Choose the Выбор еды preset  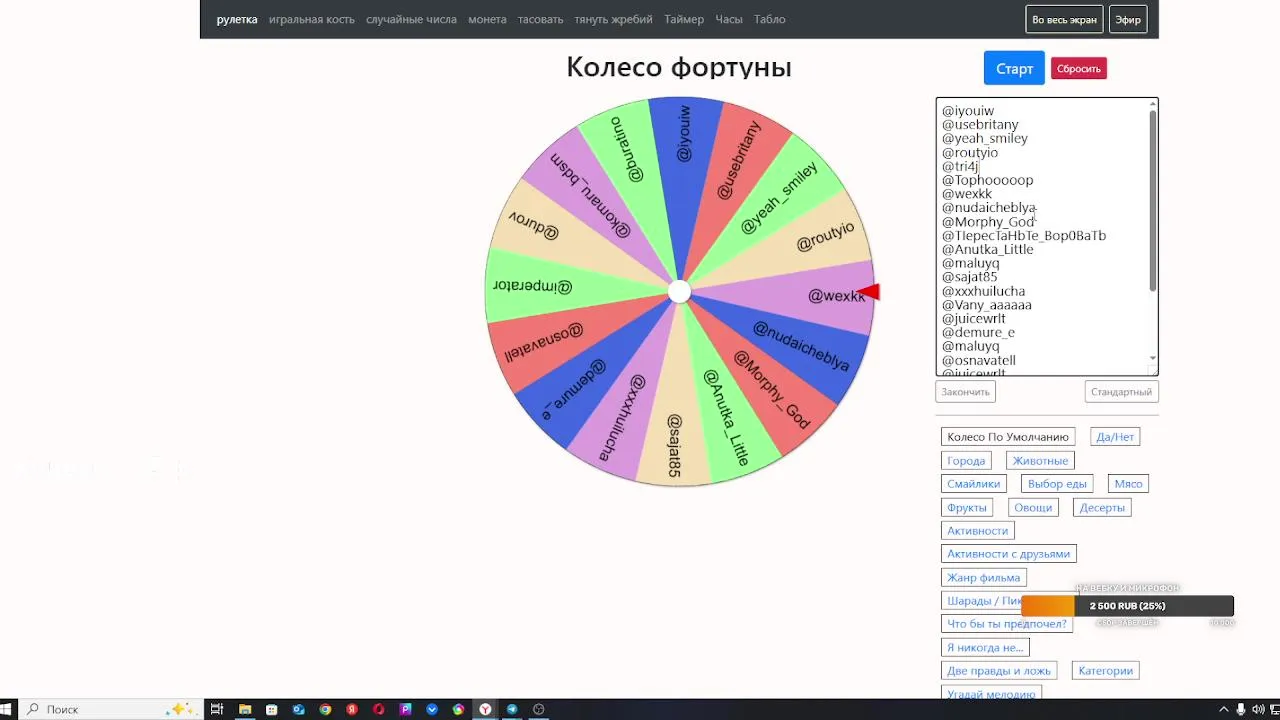coord(1057,484)
